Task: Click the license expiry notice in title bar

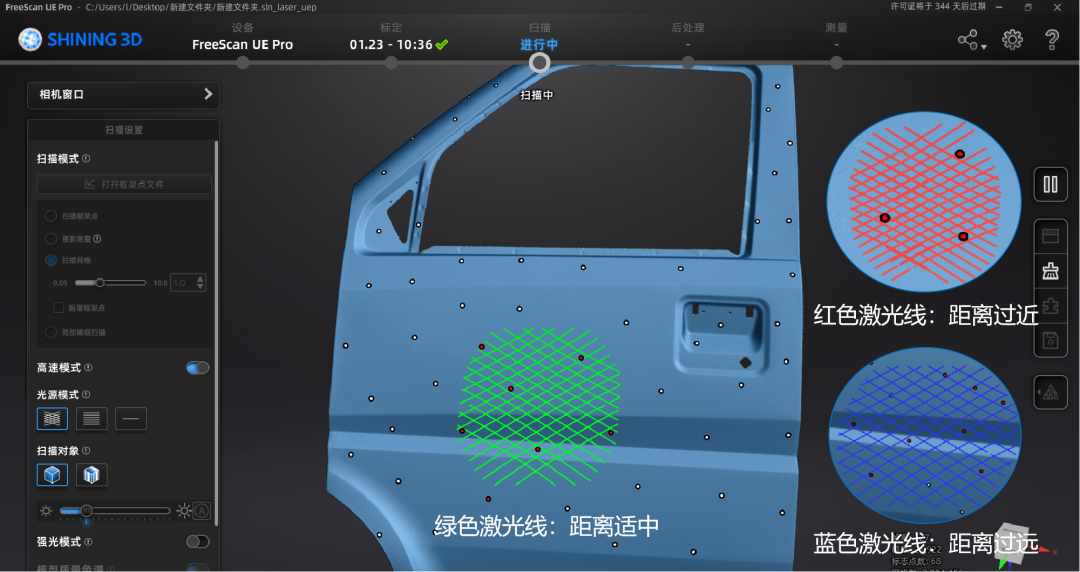Action: point(937,6)
